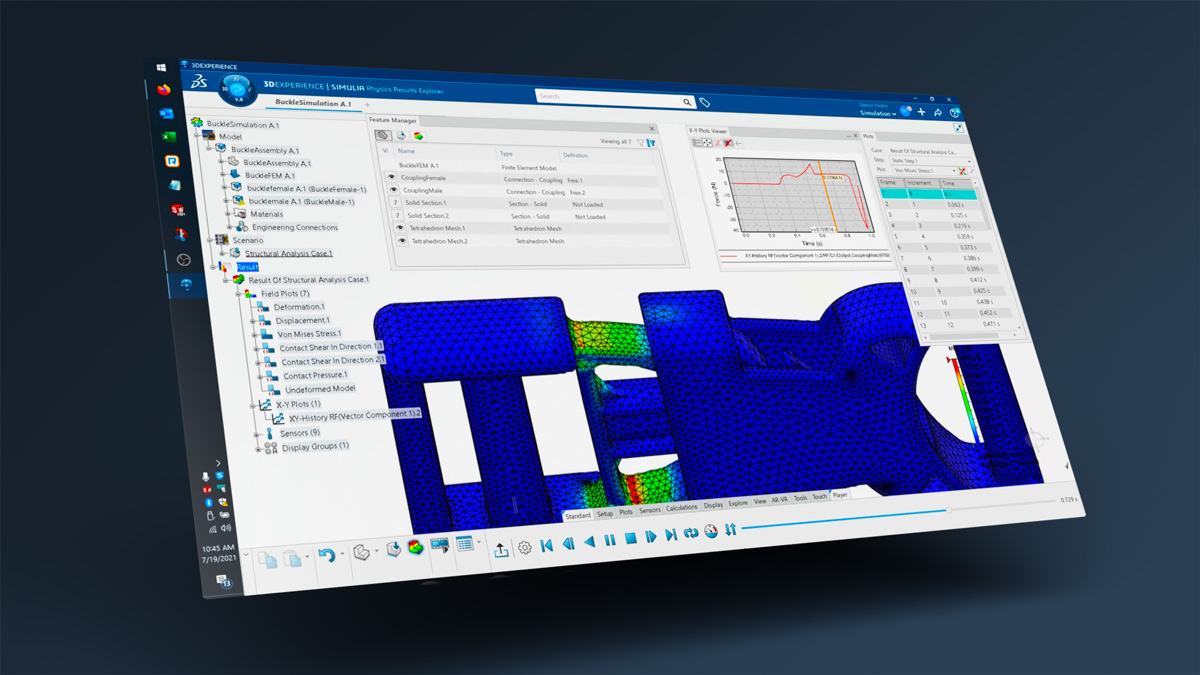
Task: Open dropdown arrow next to table view icon
Action: [x=479, y=544]
